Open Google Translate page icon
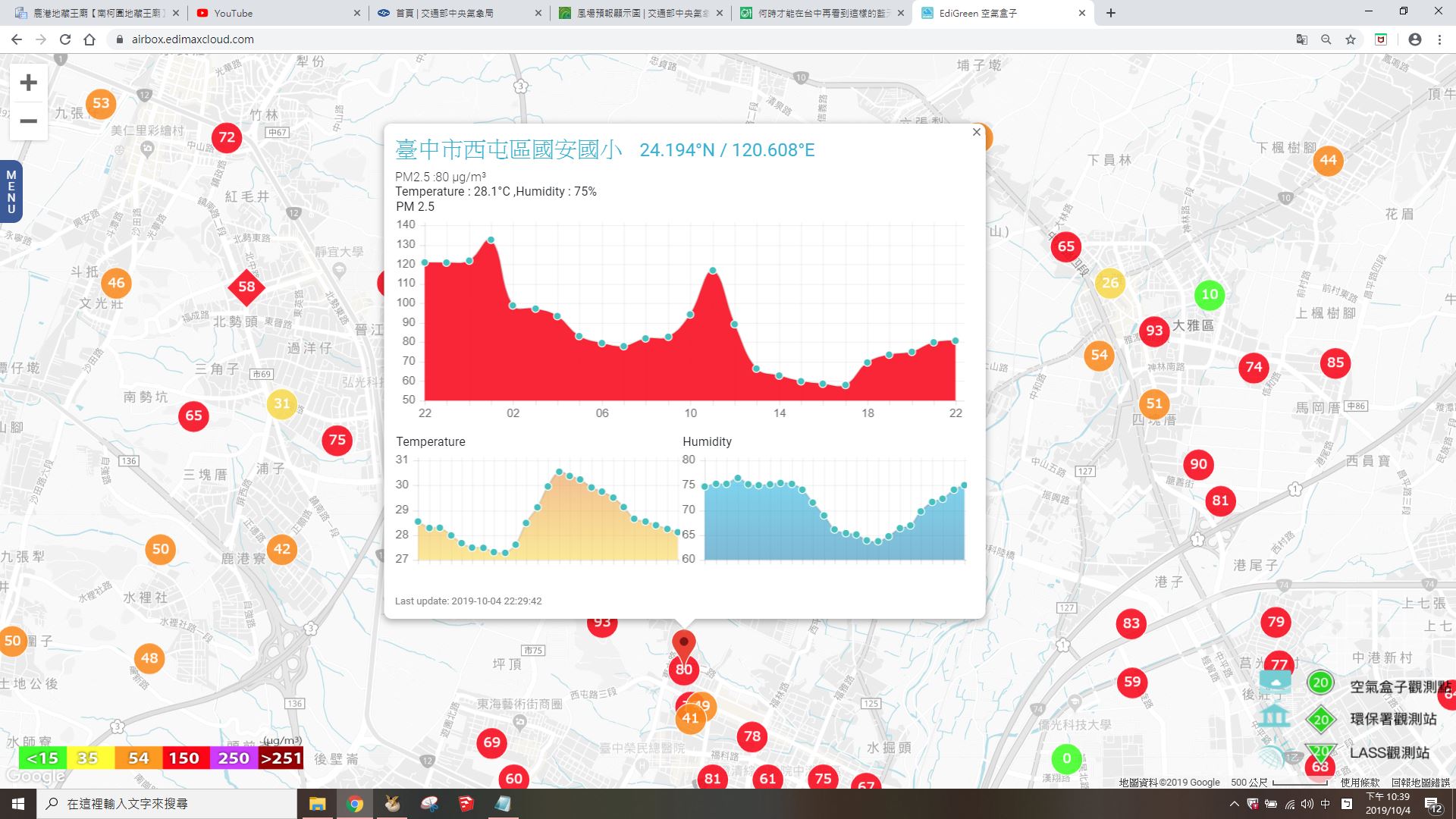 (1302, 39)
